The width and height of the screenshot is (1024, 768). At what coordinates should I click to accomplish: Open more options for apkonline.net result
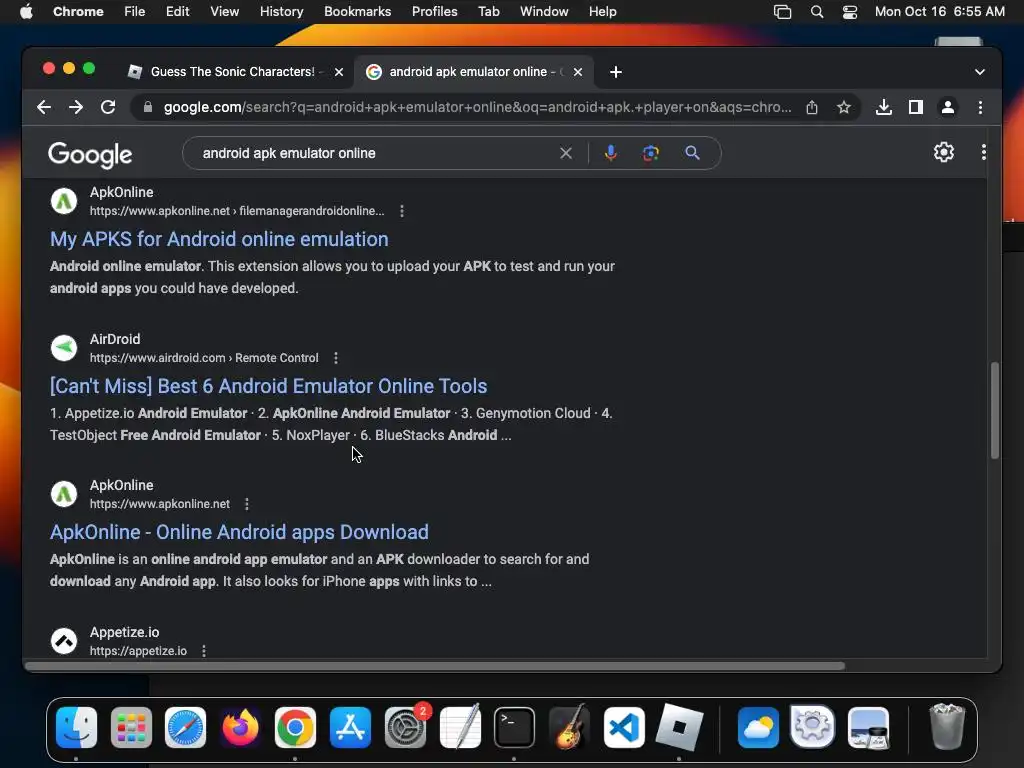(246, 504)
